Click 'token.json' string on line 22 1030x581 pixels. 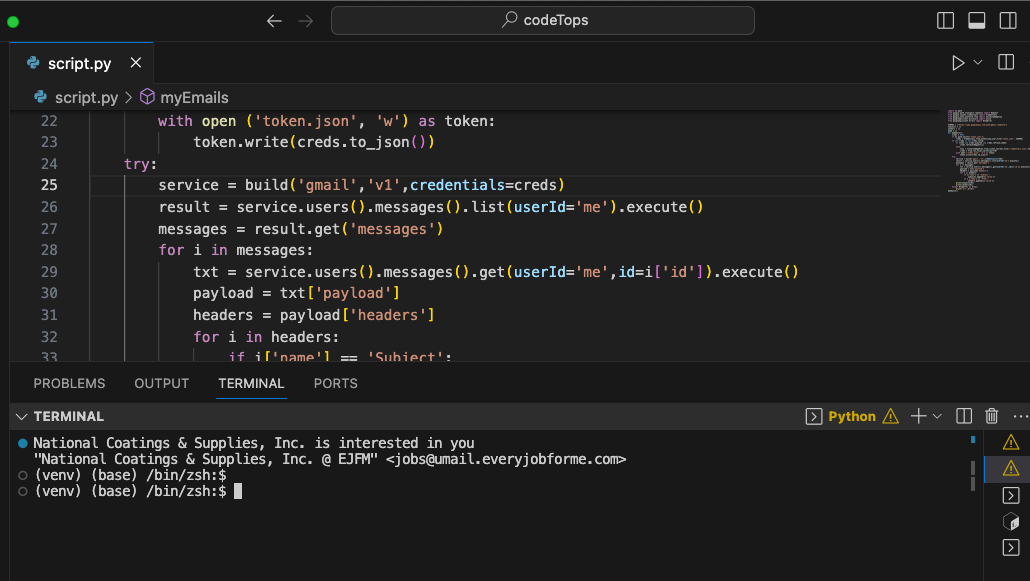[x=305, y=122]
